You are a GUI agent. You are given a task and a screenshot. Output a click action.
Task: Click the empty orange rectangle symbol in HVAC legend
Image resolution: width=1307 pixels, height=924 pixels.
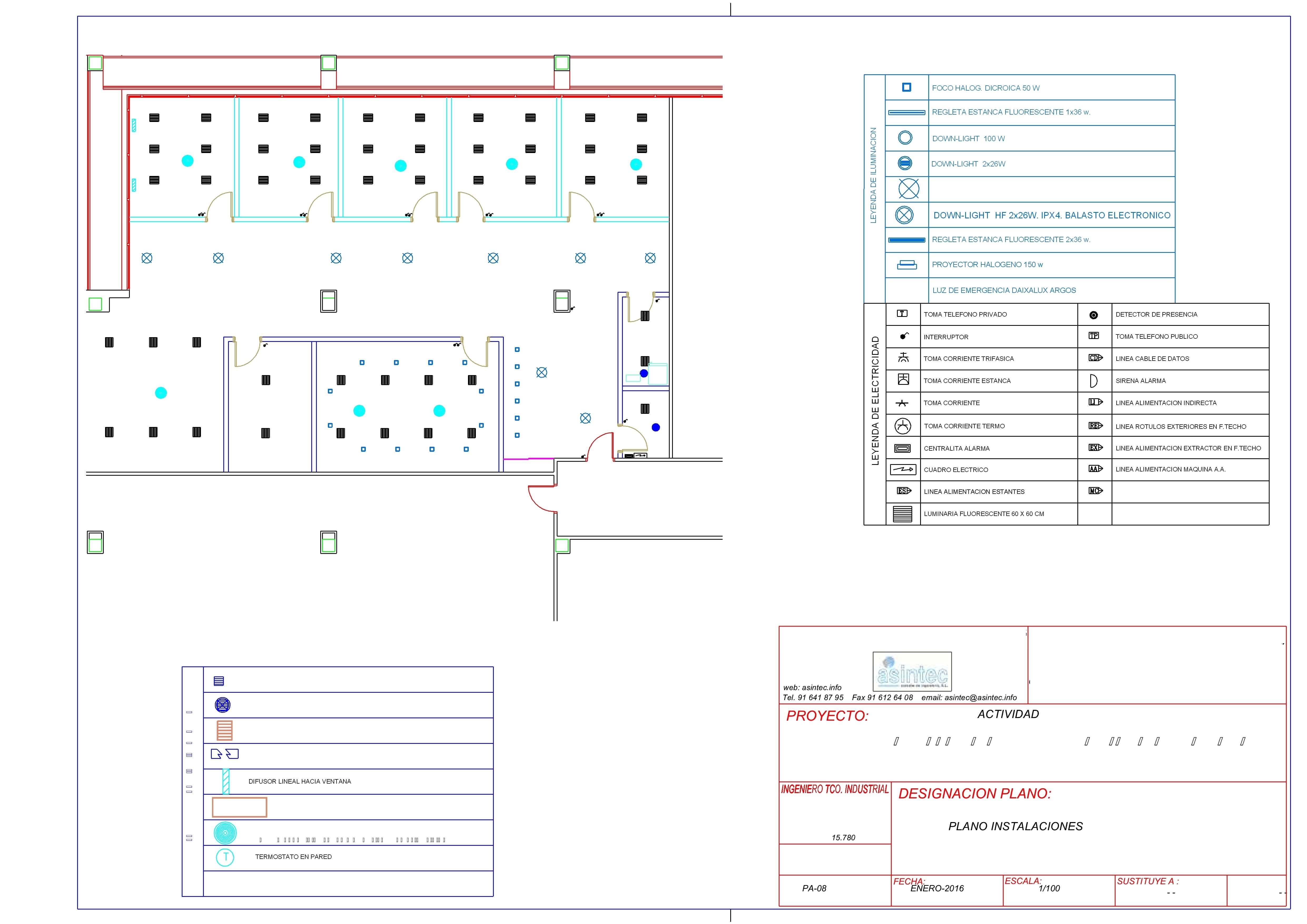coord(240,807)
